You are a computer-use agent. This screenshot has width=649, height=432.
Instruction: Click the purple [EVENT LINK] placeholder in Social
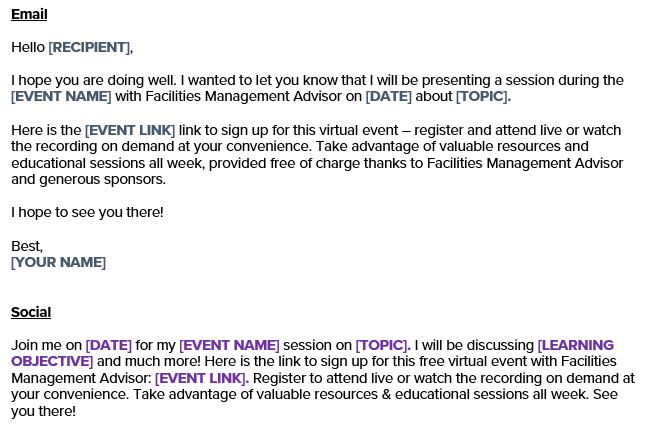[201, 378]
